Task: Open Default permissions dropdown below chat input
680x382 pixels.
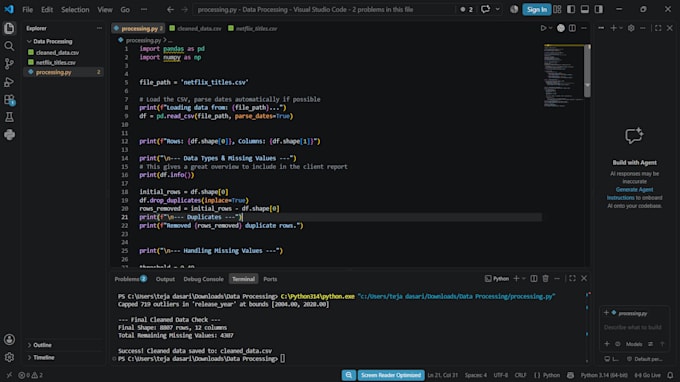Action: 644,359
